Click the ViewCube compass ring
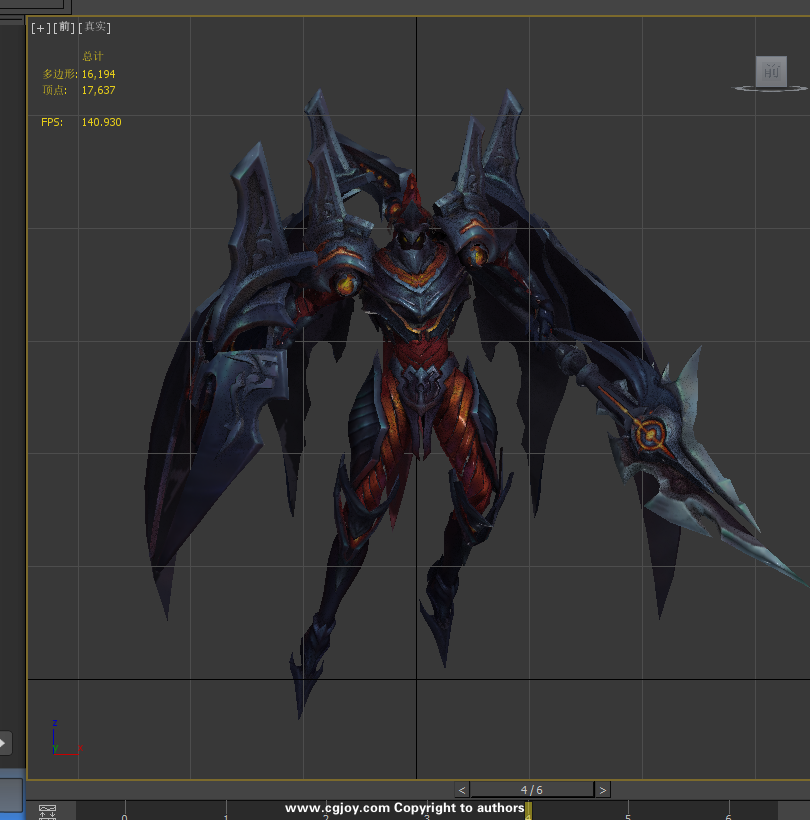 [x=770, y=89]
